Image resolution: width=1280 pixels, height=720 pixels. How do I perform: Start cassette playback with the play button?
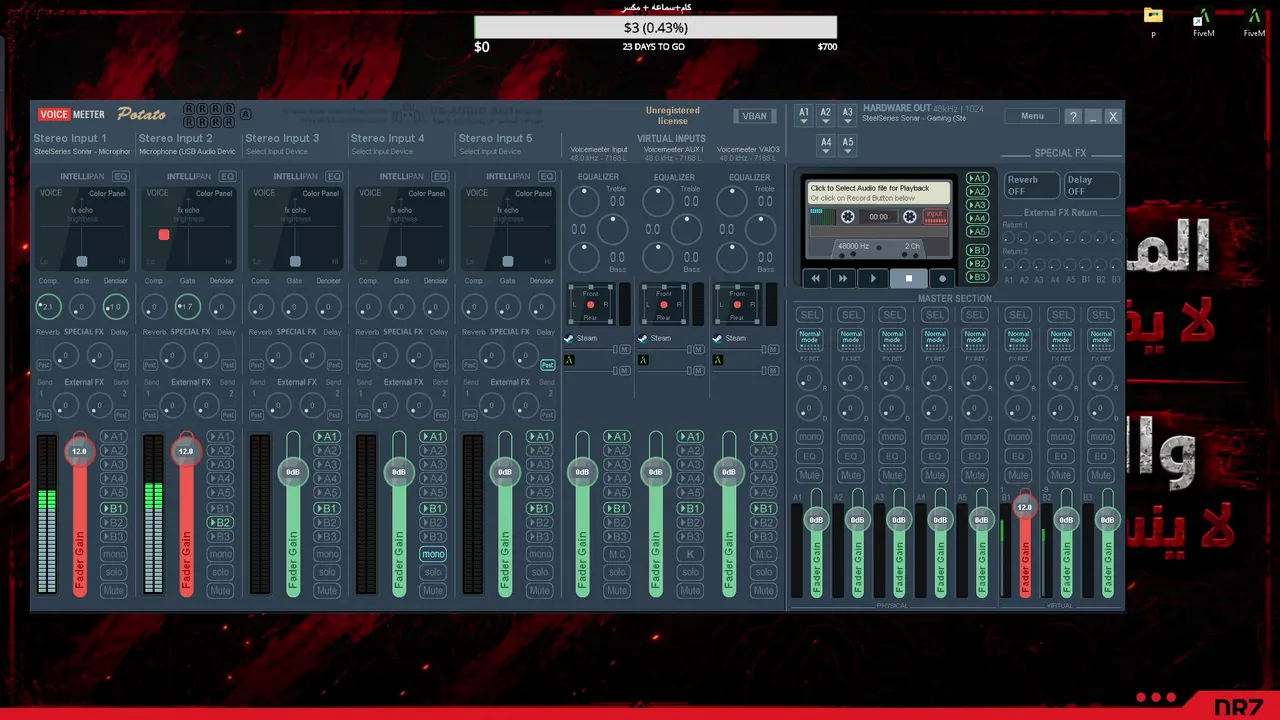[x=873, y=279]
